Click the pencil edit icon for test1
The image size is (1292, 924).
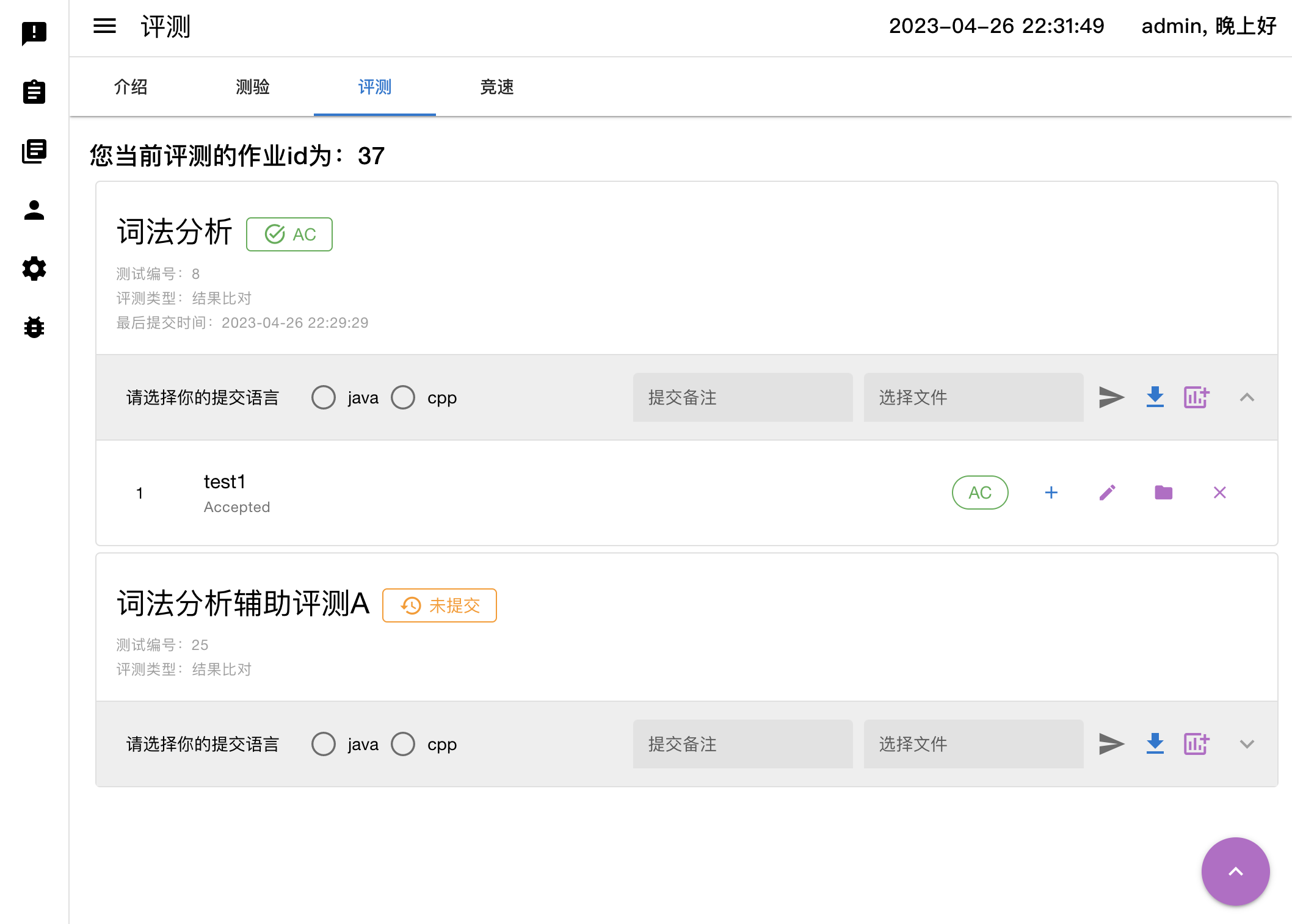point(1108,493)
